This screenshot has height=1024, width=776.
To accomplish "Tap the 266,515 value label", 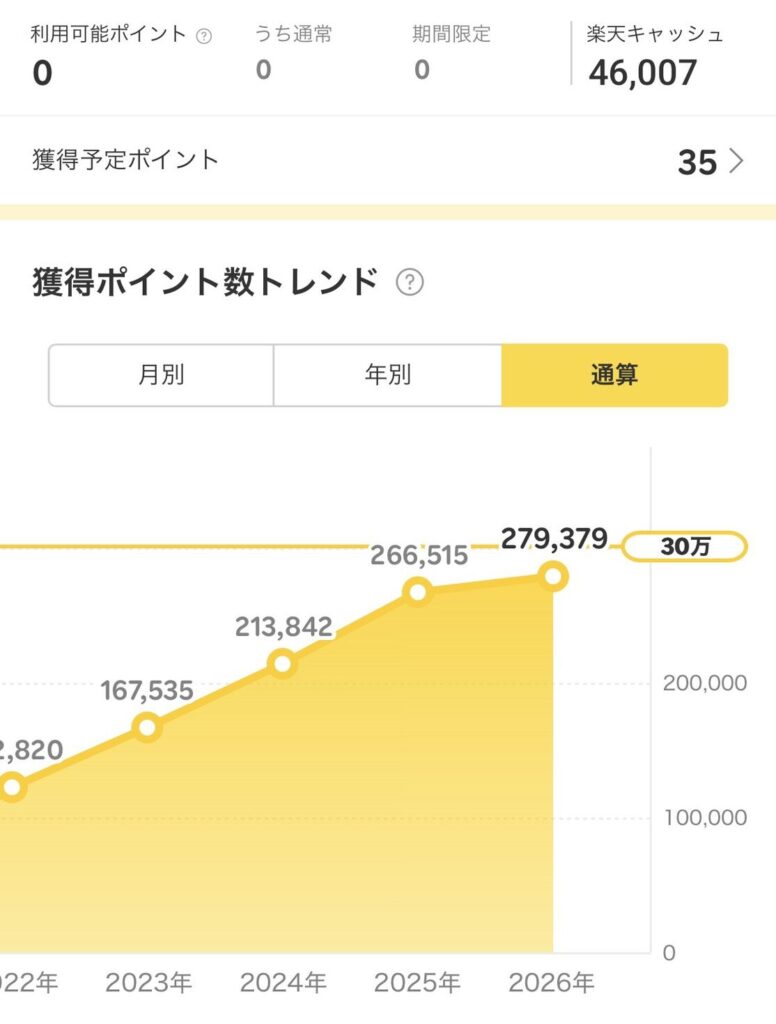I will (x=419, y=556).
